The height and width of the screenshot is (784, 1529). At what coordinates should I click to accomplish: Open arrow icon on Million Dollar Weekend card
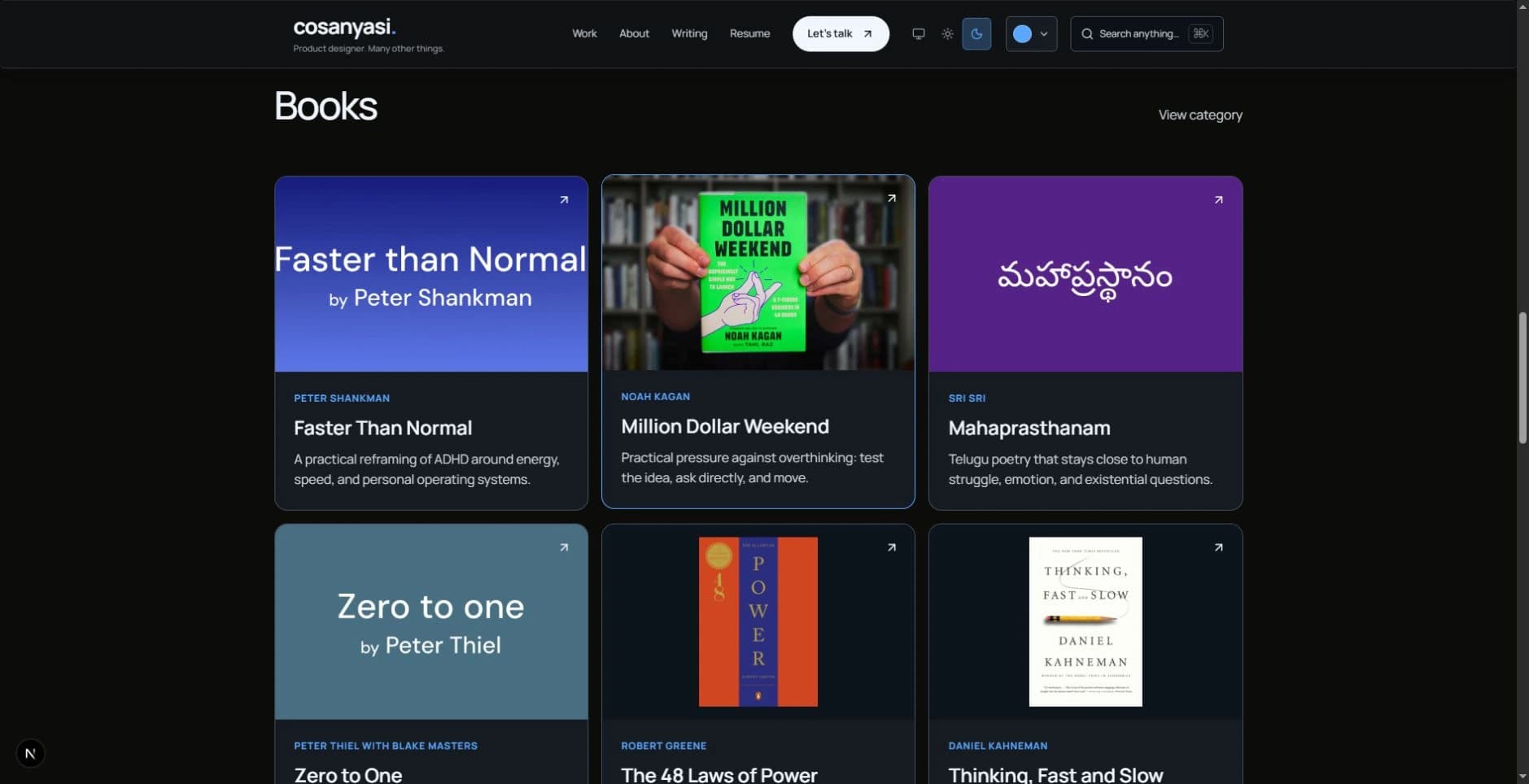pos(892,198)
